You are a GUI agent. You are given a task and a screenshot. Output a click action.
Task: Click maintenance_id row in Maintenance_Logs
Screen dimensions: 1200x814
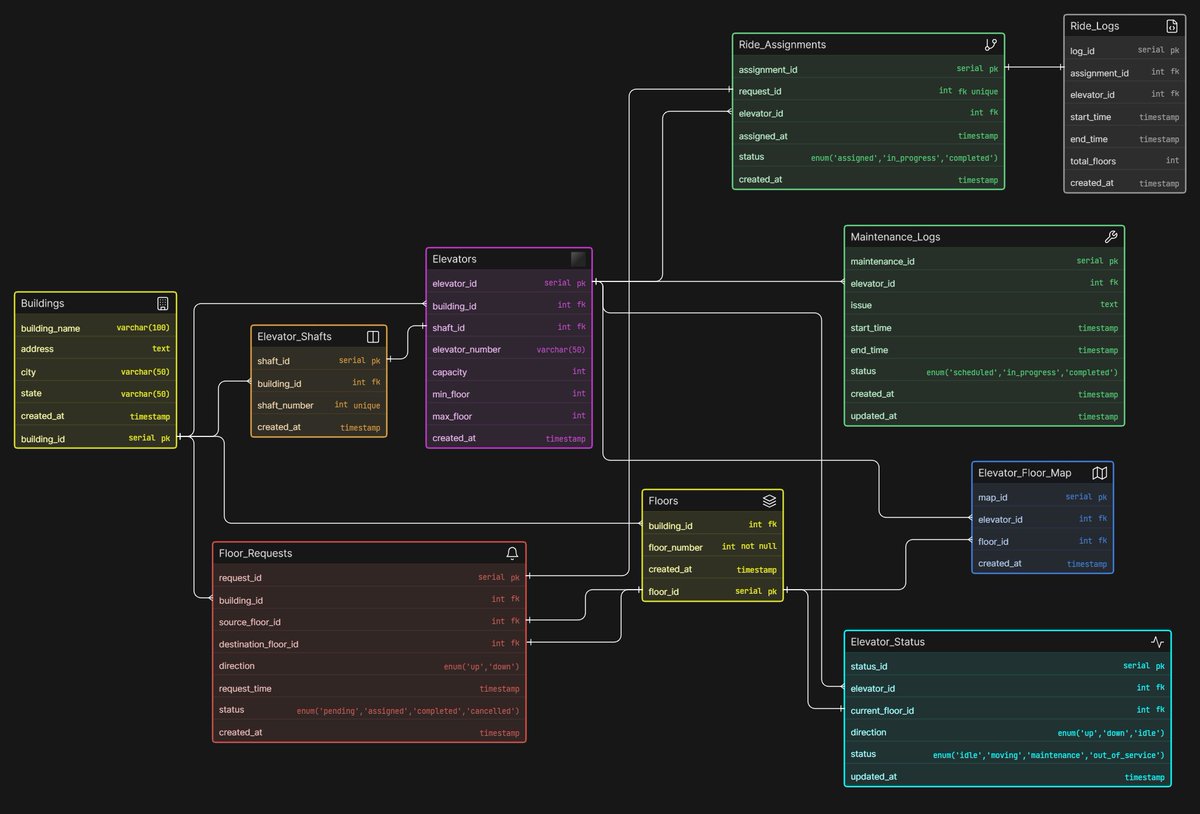984,262
